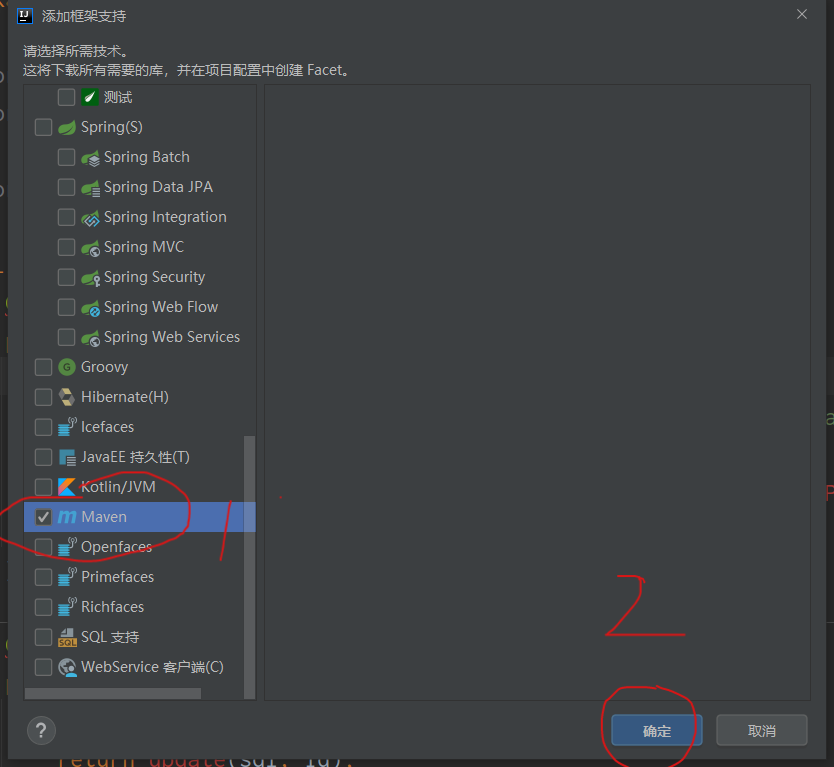Image resolution: width=834 pixels, height=767 pixels.
Task: Enable the Spring MVC checkbox
Action: tap(66, 247)
